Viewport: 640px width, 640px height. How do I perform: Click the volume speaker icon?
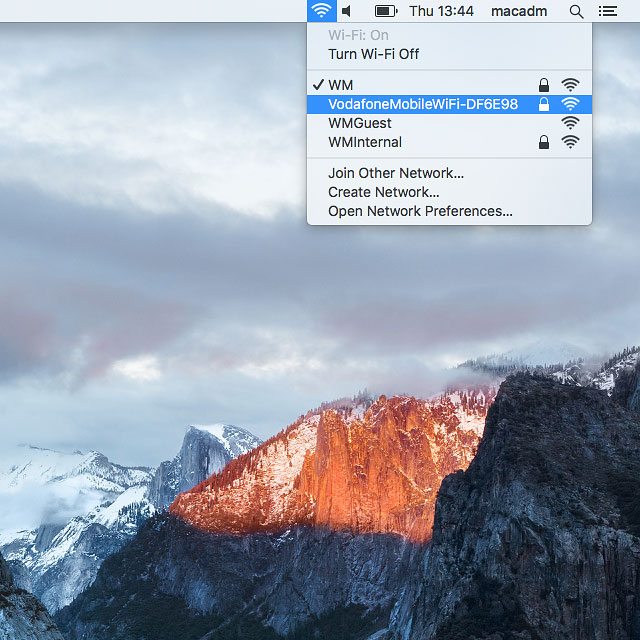click(347, 11)
